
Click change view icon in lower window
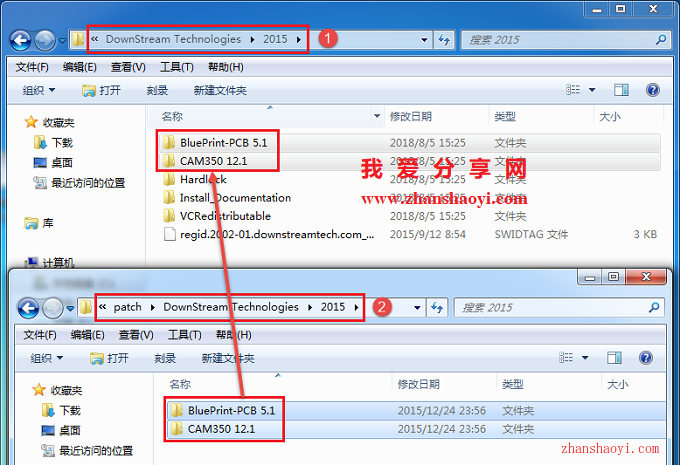click(x=566, y=357)
